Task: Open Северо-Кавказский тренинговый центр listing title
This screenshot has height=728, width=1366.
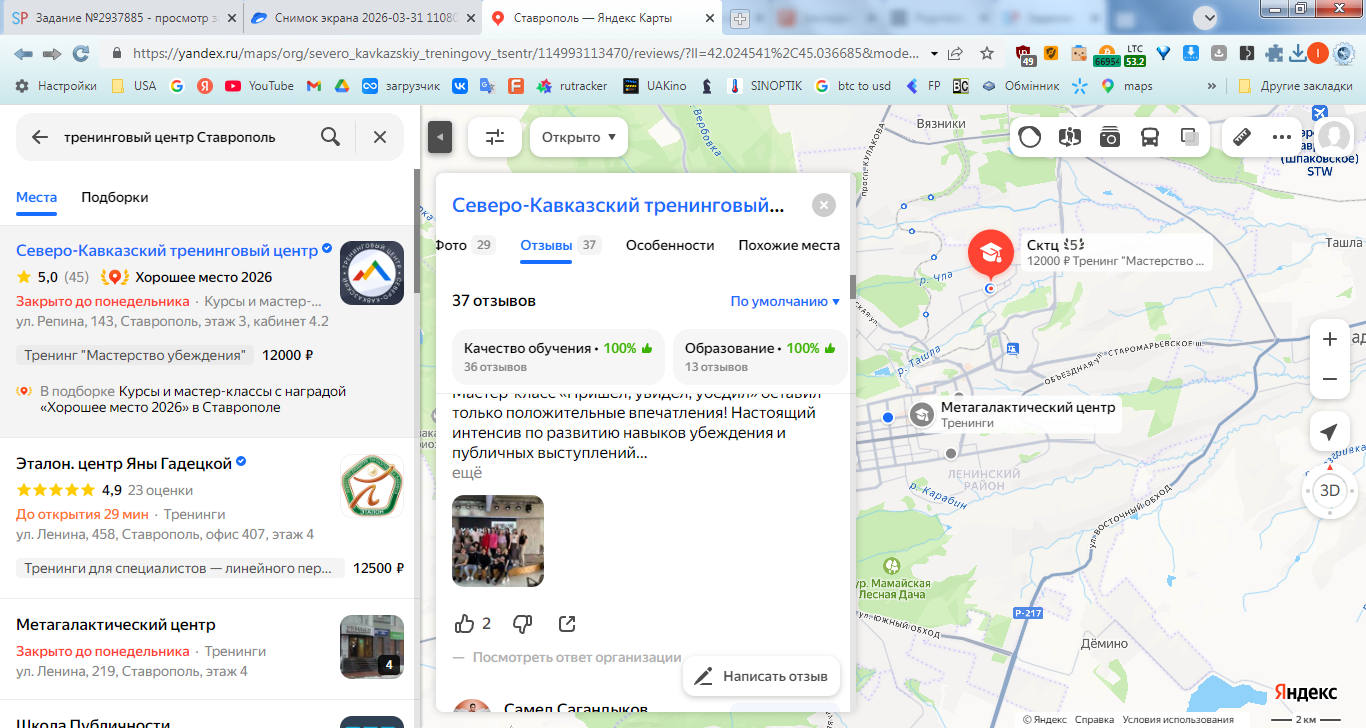Action: click(167, 251)
